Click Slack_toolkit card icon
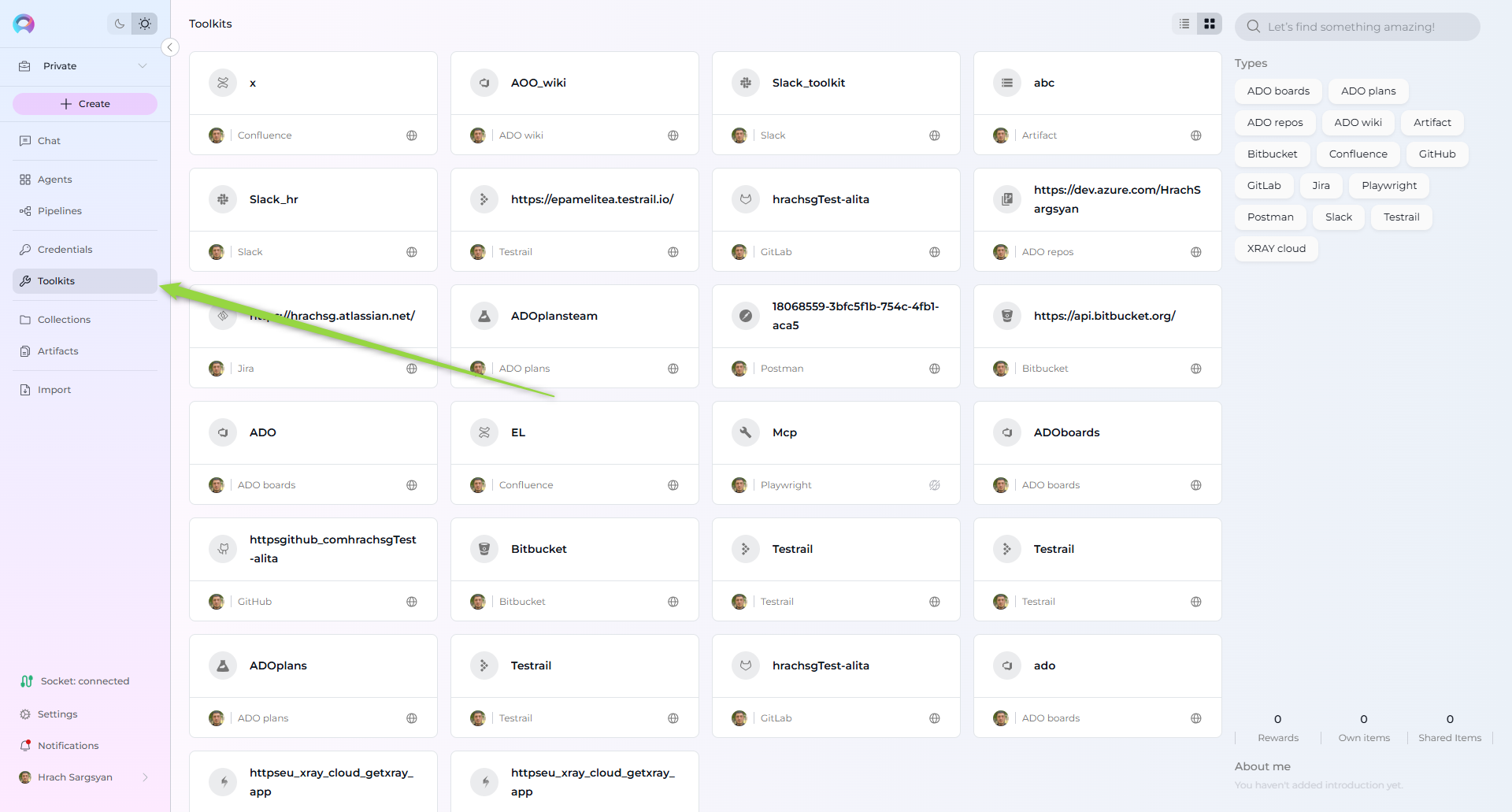Viewport: 1512px width, 812px height. [746, 83]
